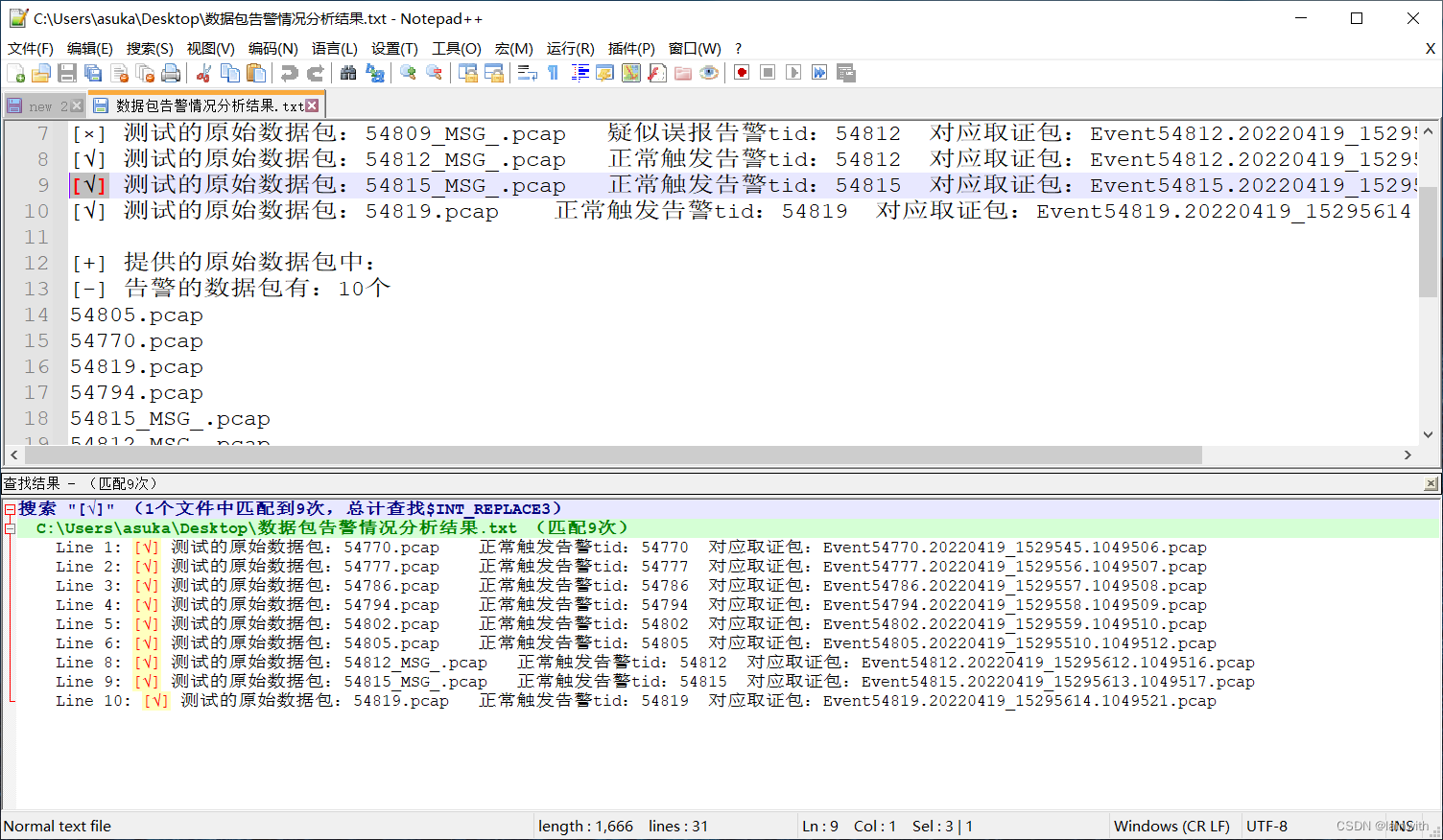
Task: Close the new 2 tab
Action: (77, 105)
